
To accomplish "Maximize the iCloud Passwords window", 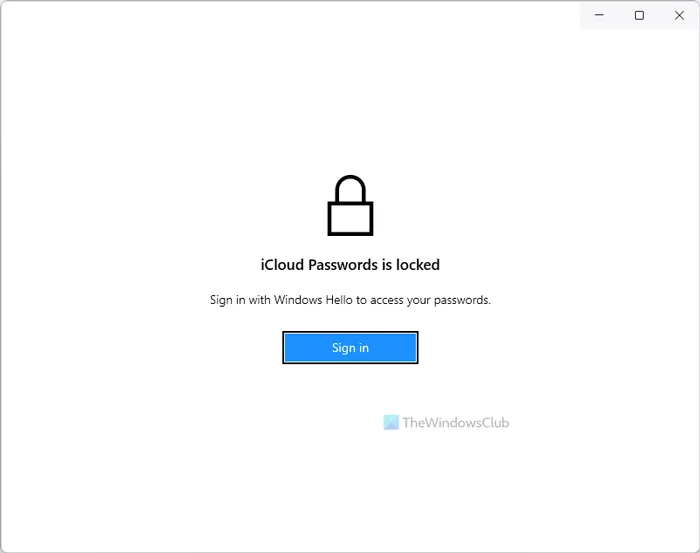I will tap(639, 15).
